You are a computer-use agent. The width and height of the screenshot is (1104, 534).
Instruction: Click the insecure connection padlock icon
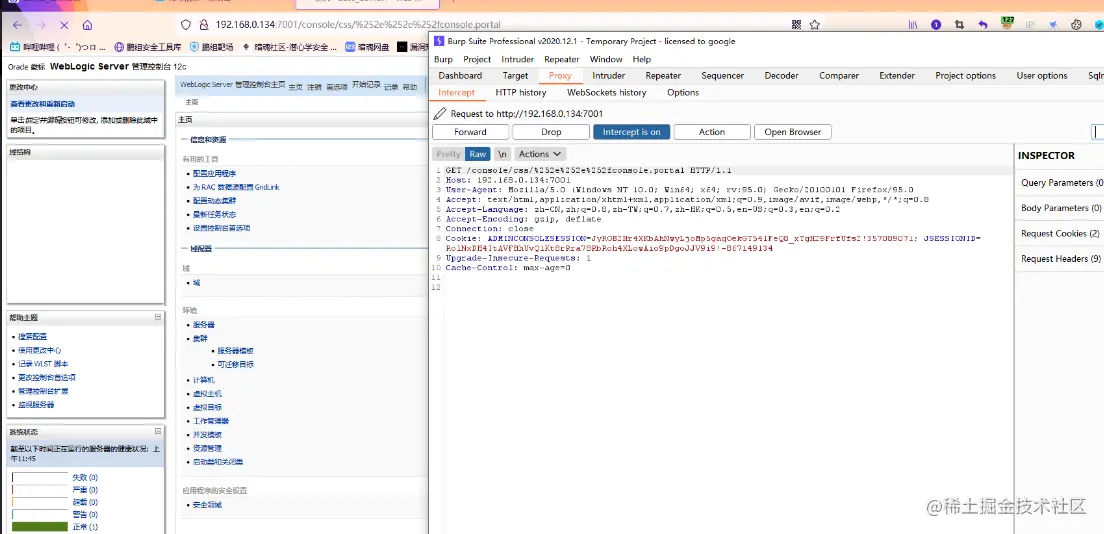(203, 25)
